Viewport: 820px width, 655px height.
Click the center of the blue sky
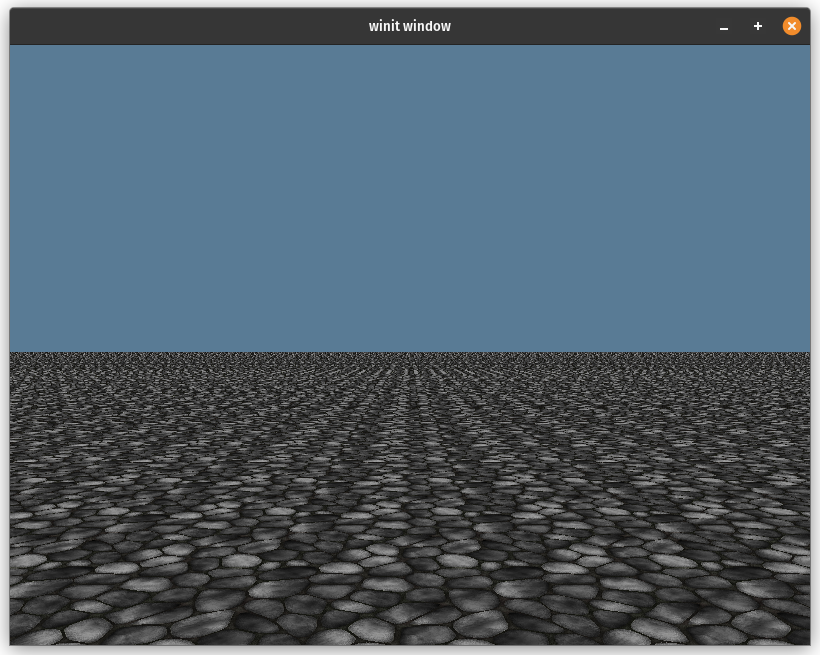click(410, 197)
